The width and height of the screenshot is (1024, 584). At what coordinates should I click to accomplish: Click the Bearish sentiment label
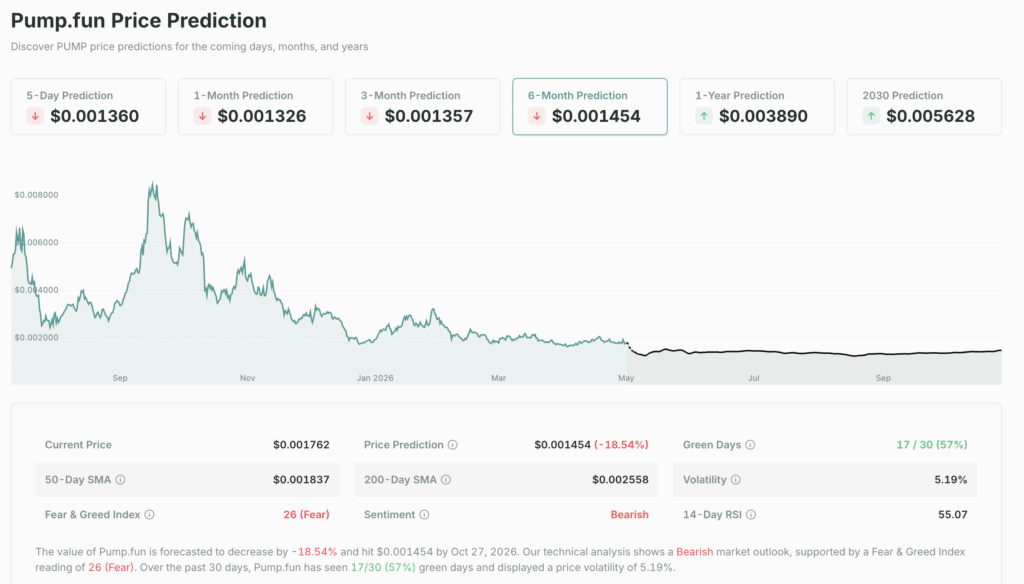pos(629,514)
